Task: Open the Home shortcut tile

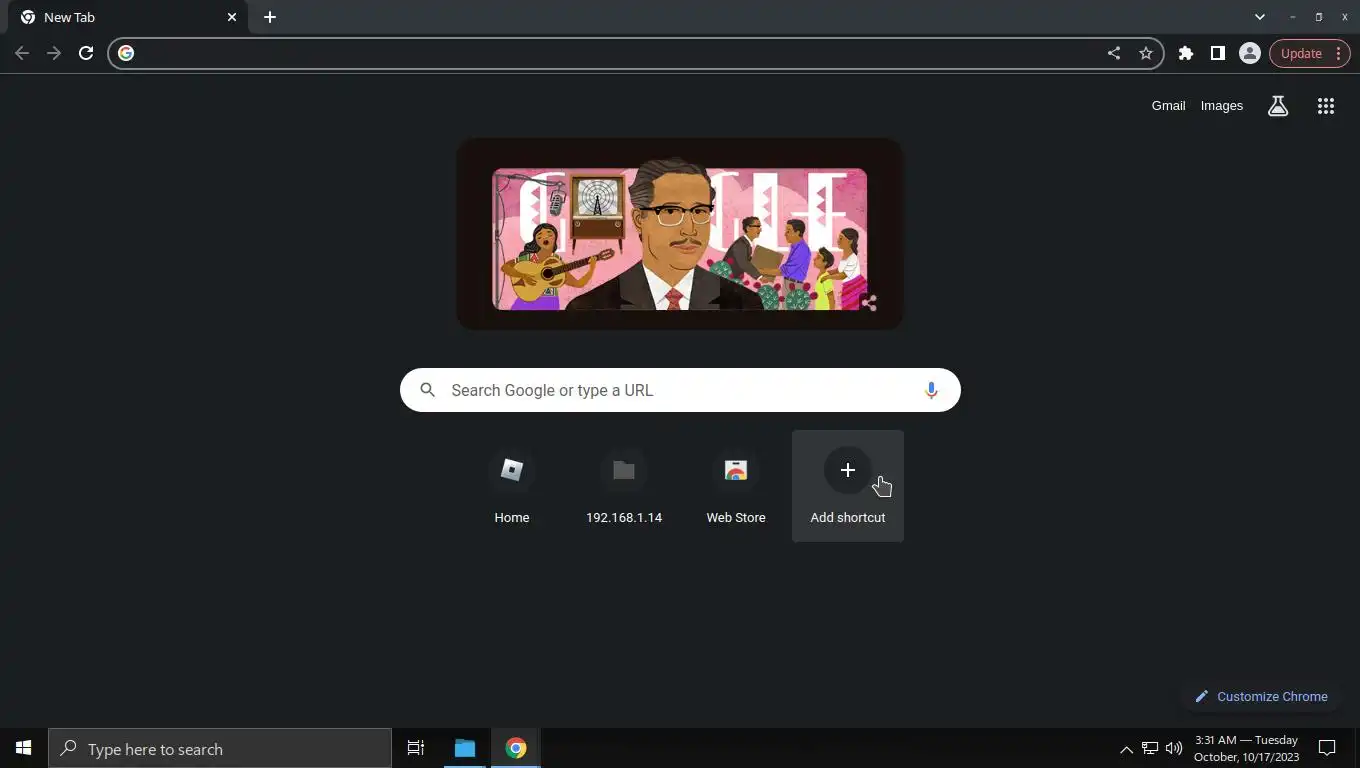Action: point(512,487)
